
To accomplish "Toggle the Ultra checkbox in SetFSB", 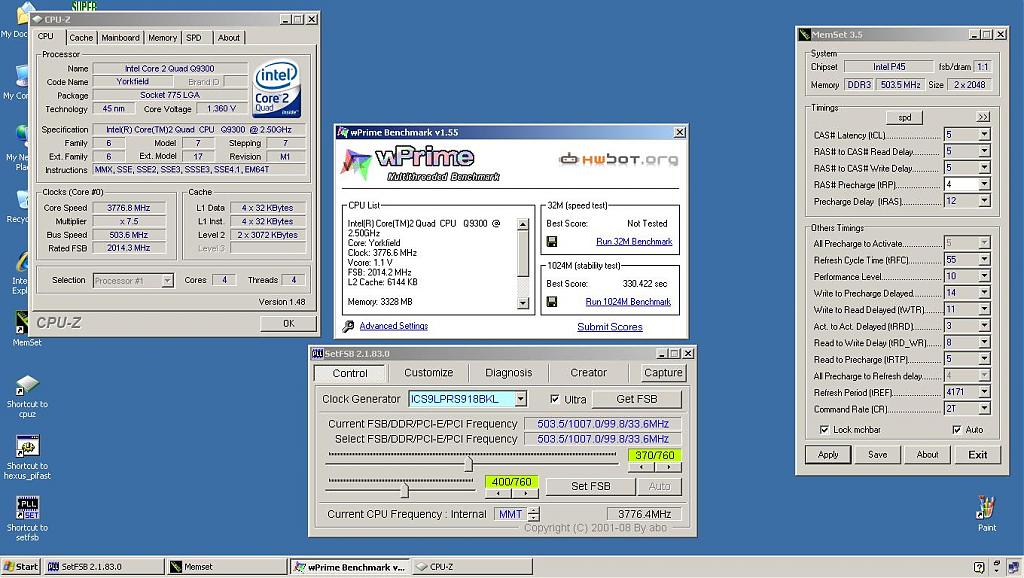I will click(x=554, y=399).
